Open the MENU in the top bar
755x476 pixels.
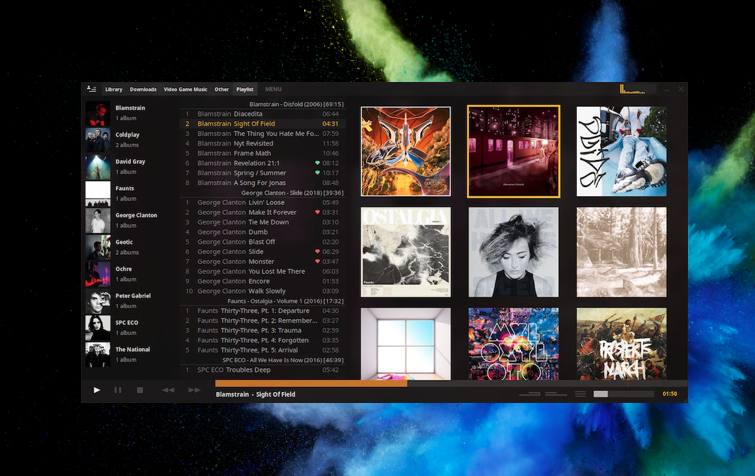pyautogui.click(x=273, y=89)
